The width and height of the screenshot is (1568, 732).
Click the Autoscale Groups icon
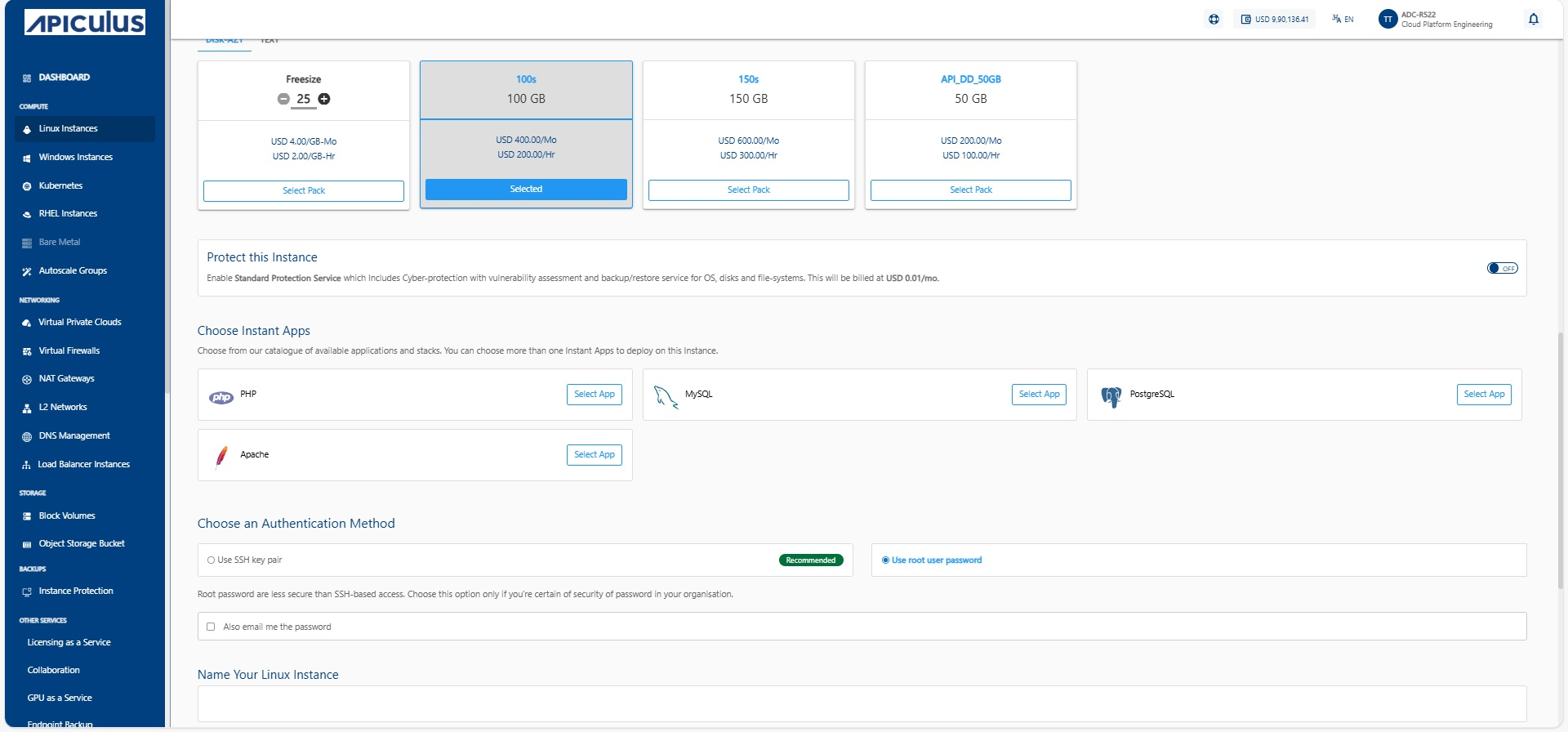point(27,271)
